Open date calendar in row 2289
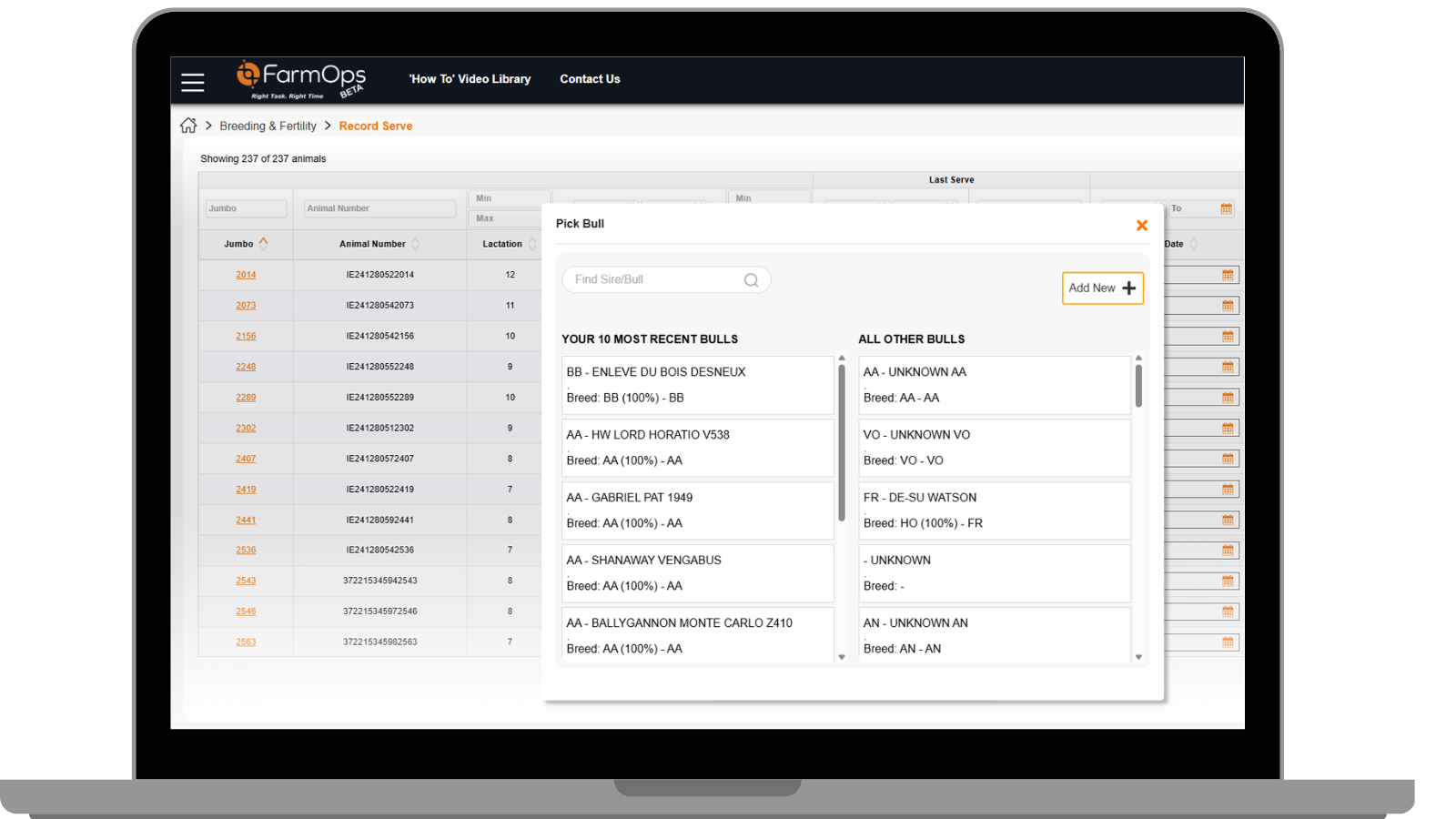 [x=1228, y=398]
